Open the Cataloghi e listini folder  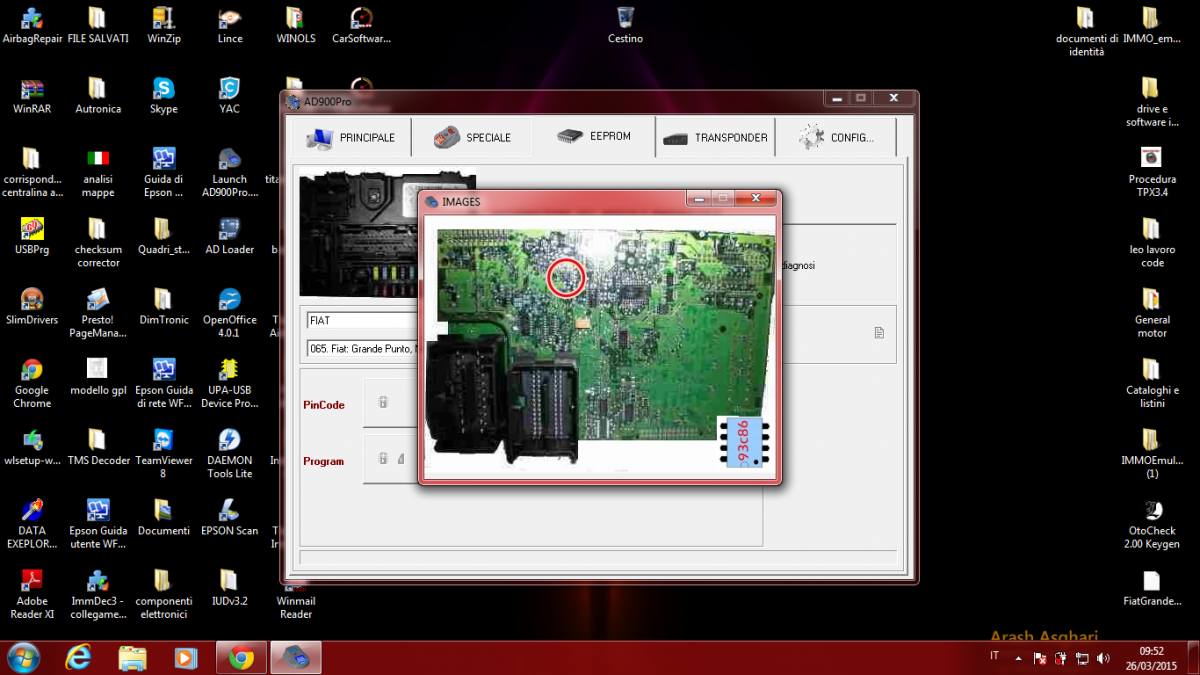tap(1152, 381)
